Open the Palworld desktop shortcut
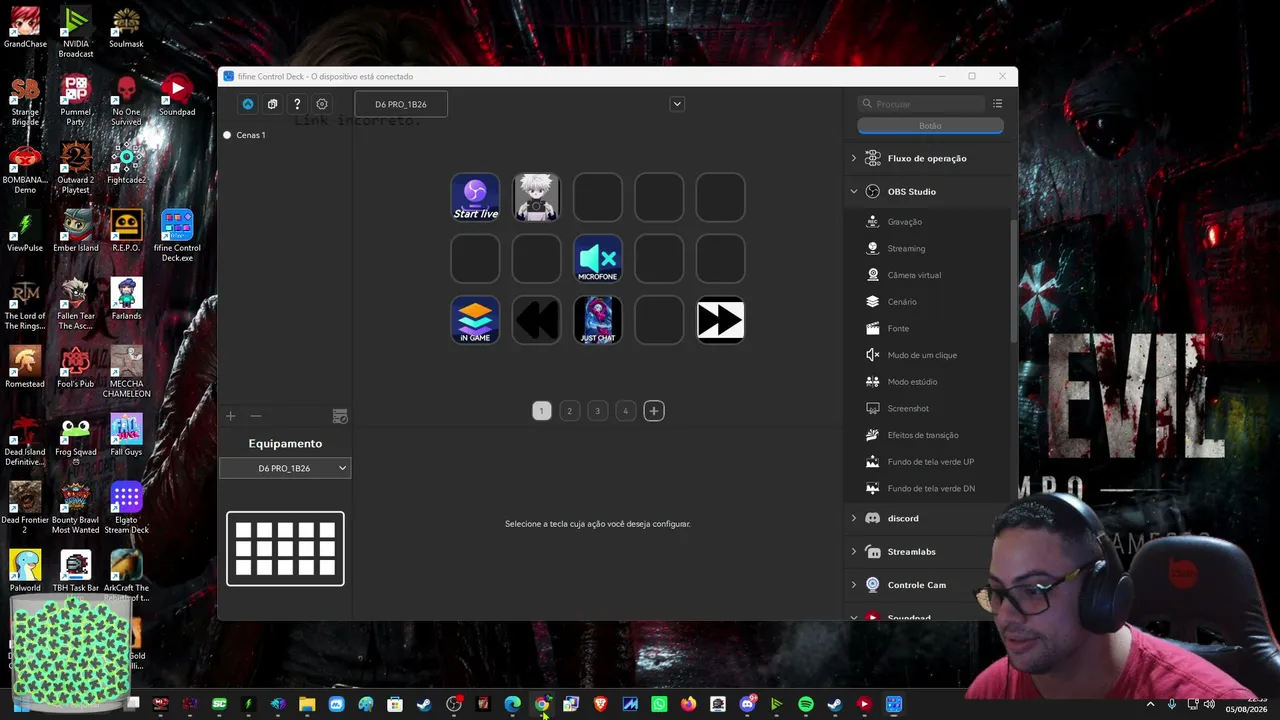Viewport: 1280px width, 720px height. (x=25, y=570)
